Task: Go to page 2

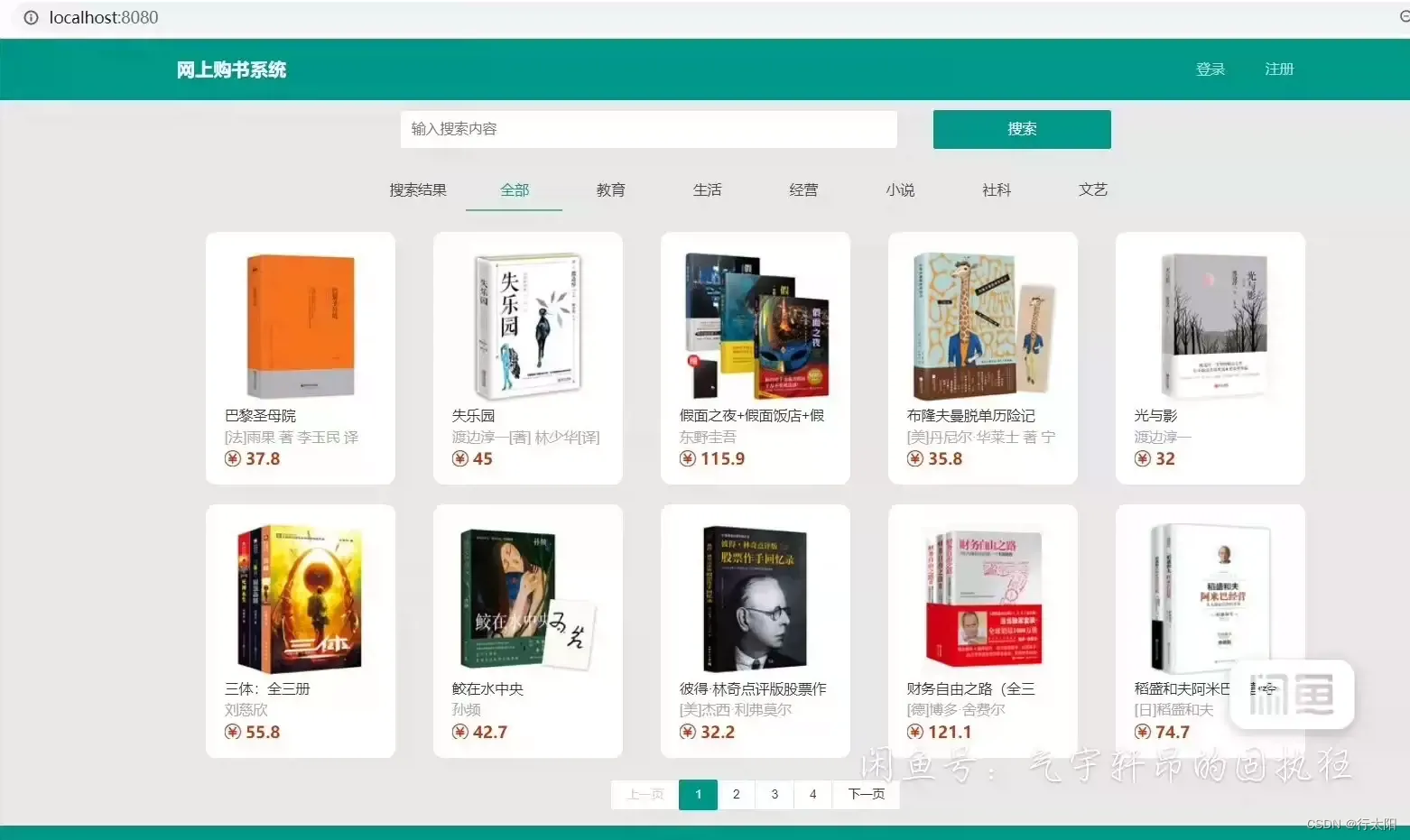Action: pyautogui.click(x=737, y=794)
